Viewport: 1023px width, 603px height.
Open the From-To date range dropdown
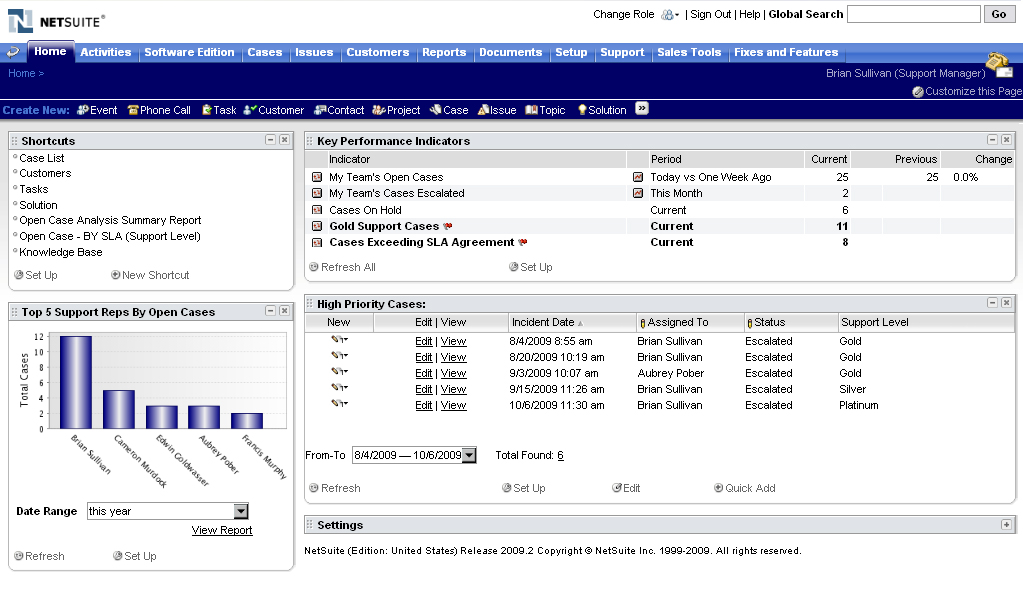pos(470,455)
